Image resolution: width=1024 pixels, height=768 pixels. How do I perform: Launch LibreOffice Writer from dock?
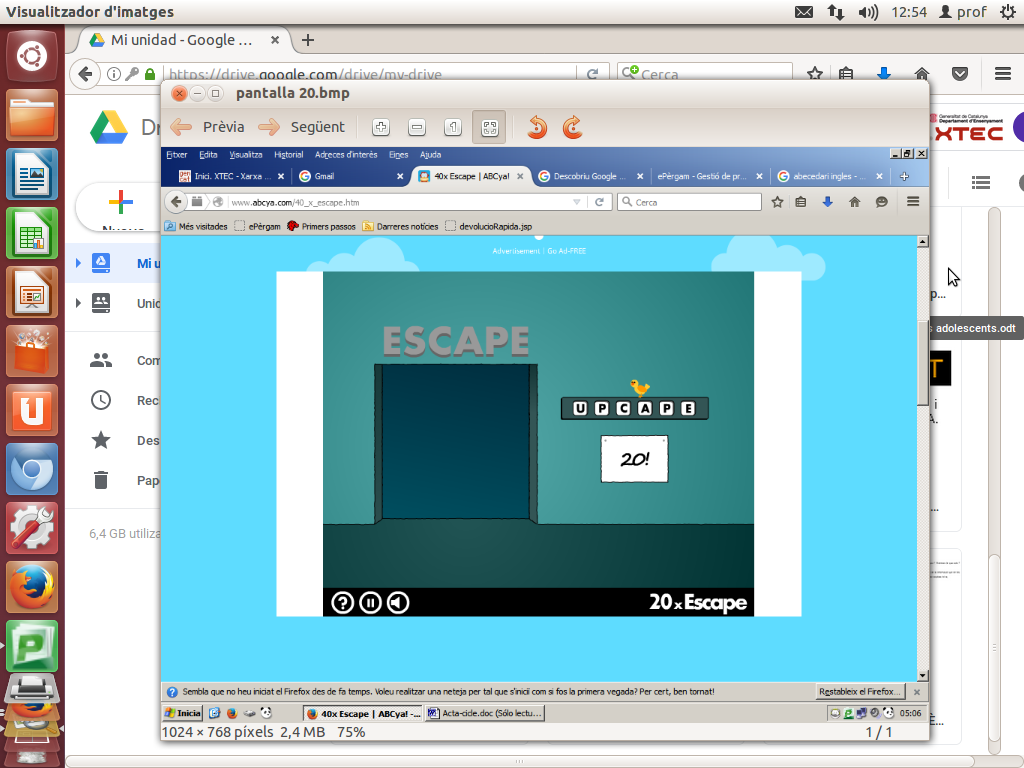click(x=32, y=174)
